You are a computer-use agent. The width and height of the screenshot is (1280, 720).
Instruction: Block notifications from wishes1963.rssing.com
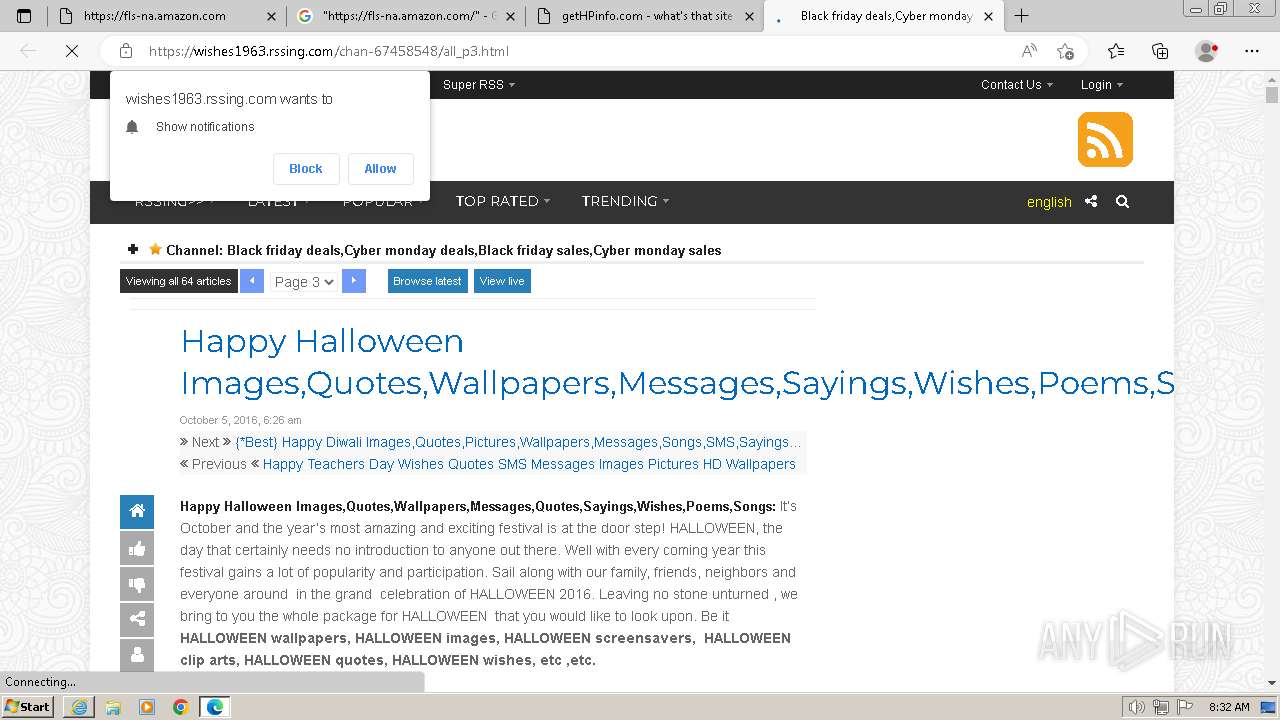[305, 169]
